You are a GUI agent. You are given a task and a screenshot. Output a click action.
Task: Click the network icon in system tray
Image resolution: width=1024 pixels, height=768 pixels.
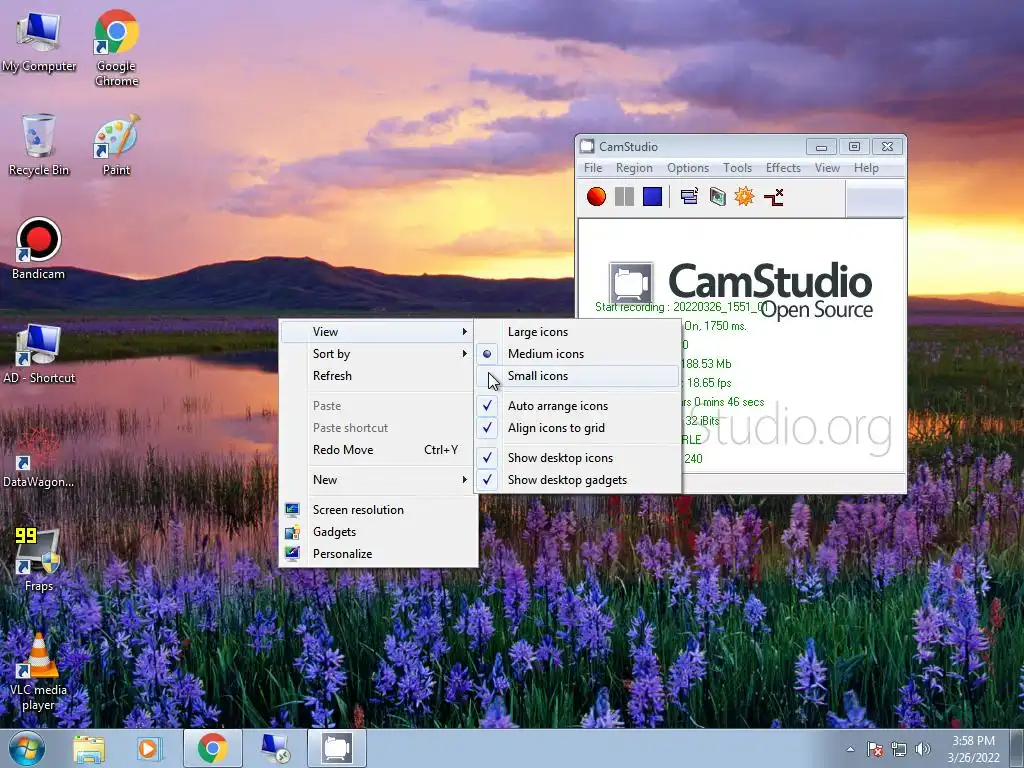pos(899,749)
